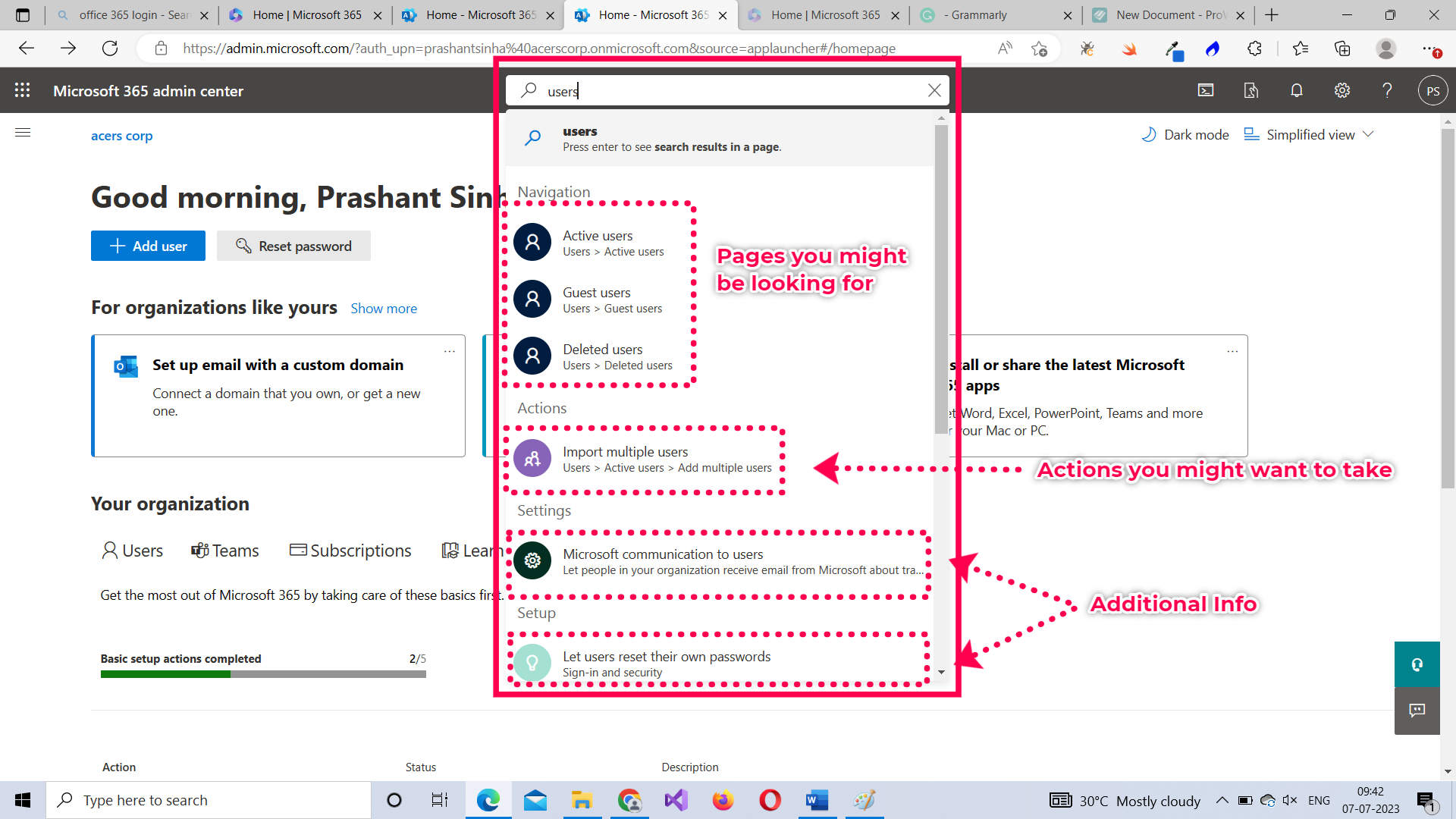Open the PS account avatar

1432,91
